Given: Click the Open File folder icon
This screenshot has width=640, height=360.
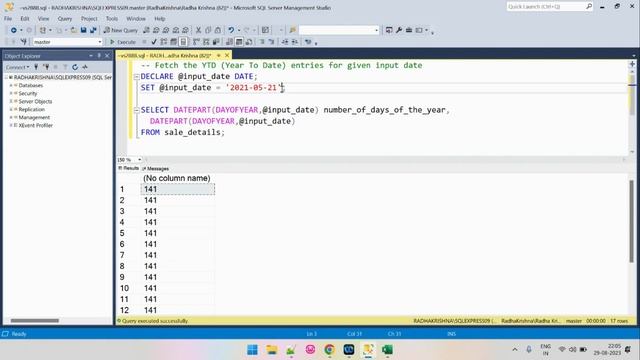Looking at the screenshot, I should pyautogui.click(x=73, y=30).
